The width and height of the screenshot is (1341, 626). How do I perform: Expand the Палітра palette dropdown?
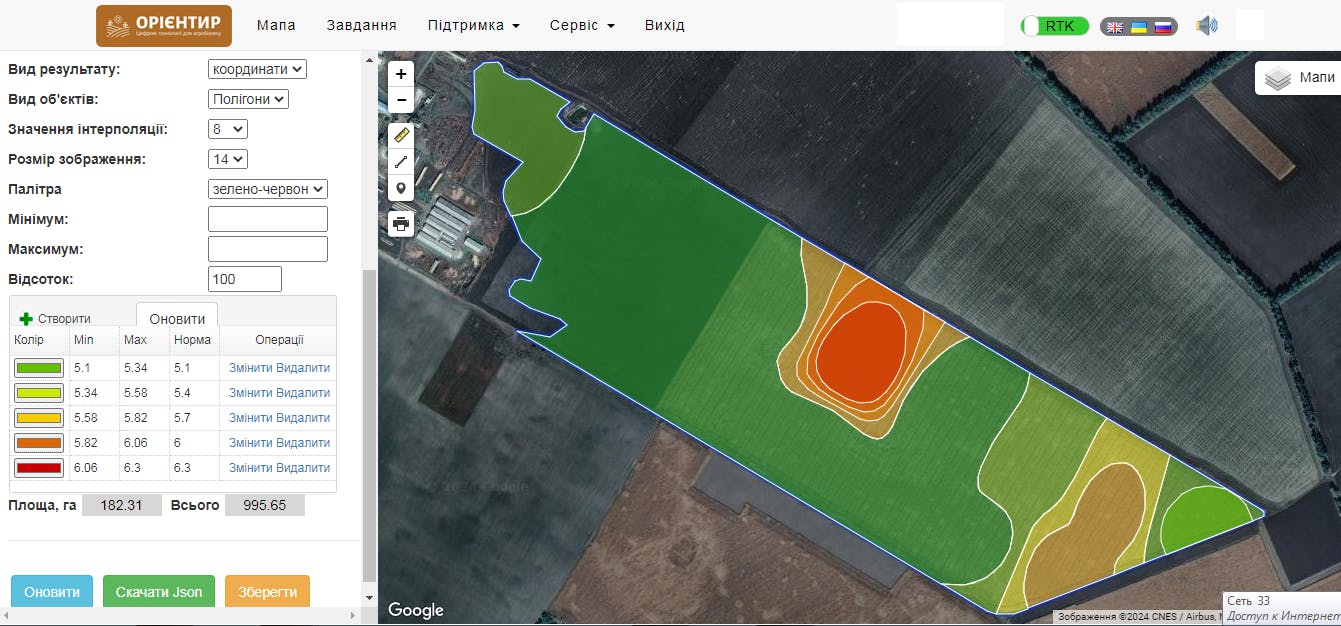pos(268,189)
